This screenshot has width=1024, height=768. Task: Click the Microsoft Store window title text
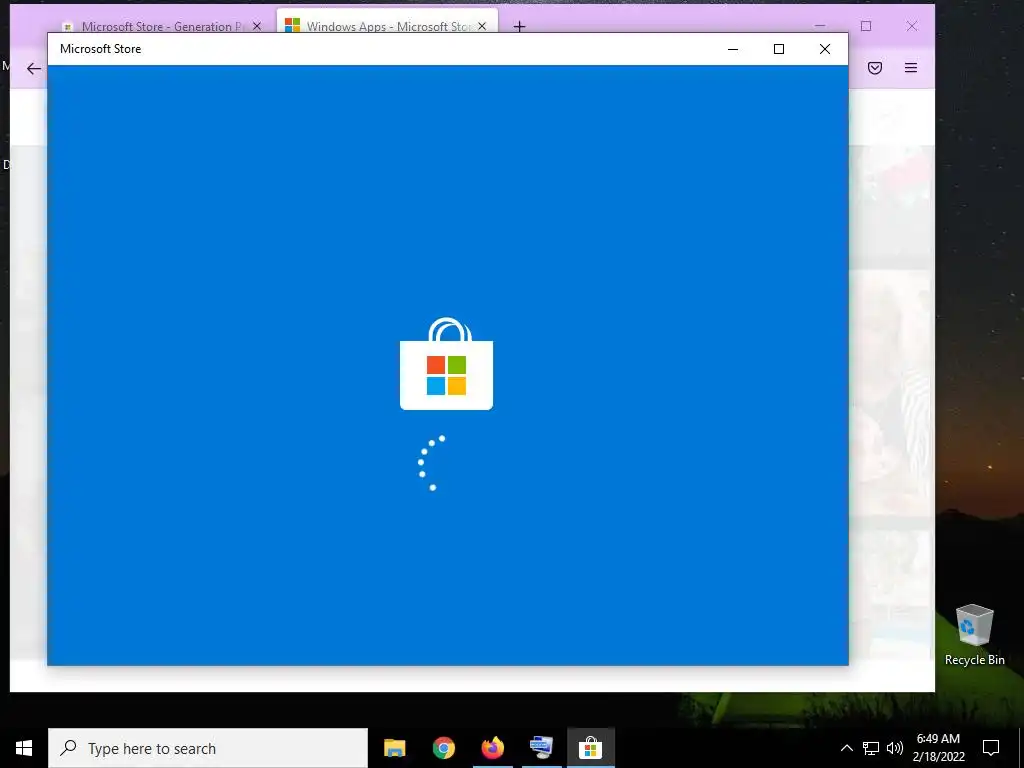tap(101, 49)
